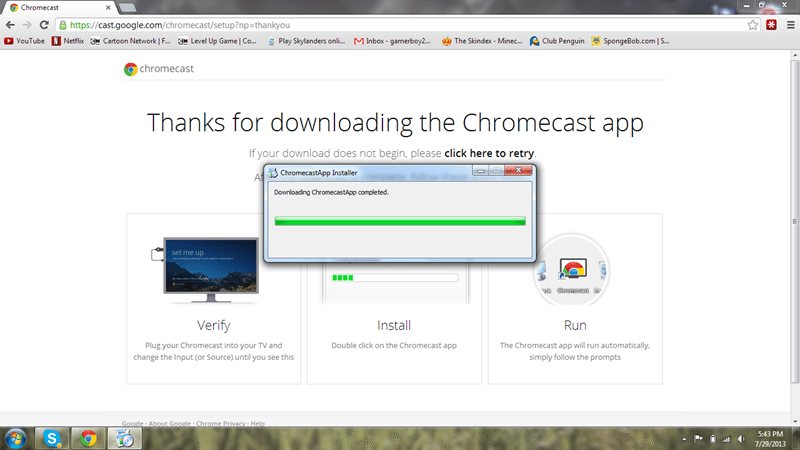Image resolution: width=800 pixels, height=450 pixels.
Task: Open the Cartoon Network bookmark
Action: pyautogui.click(x=131, y=41)
